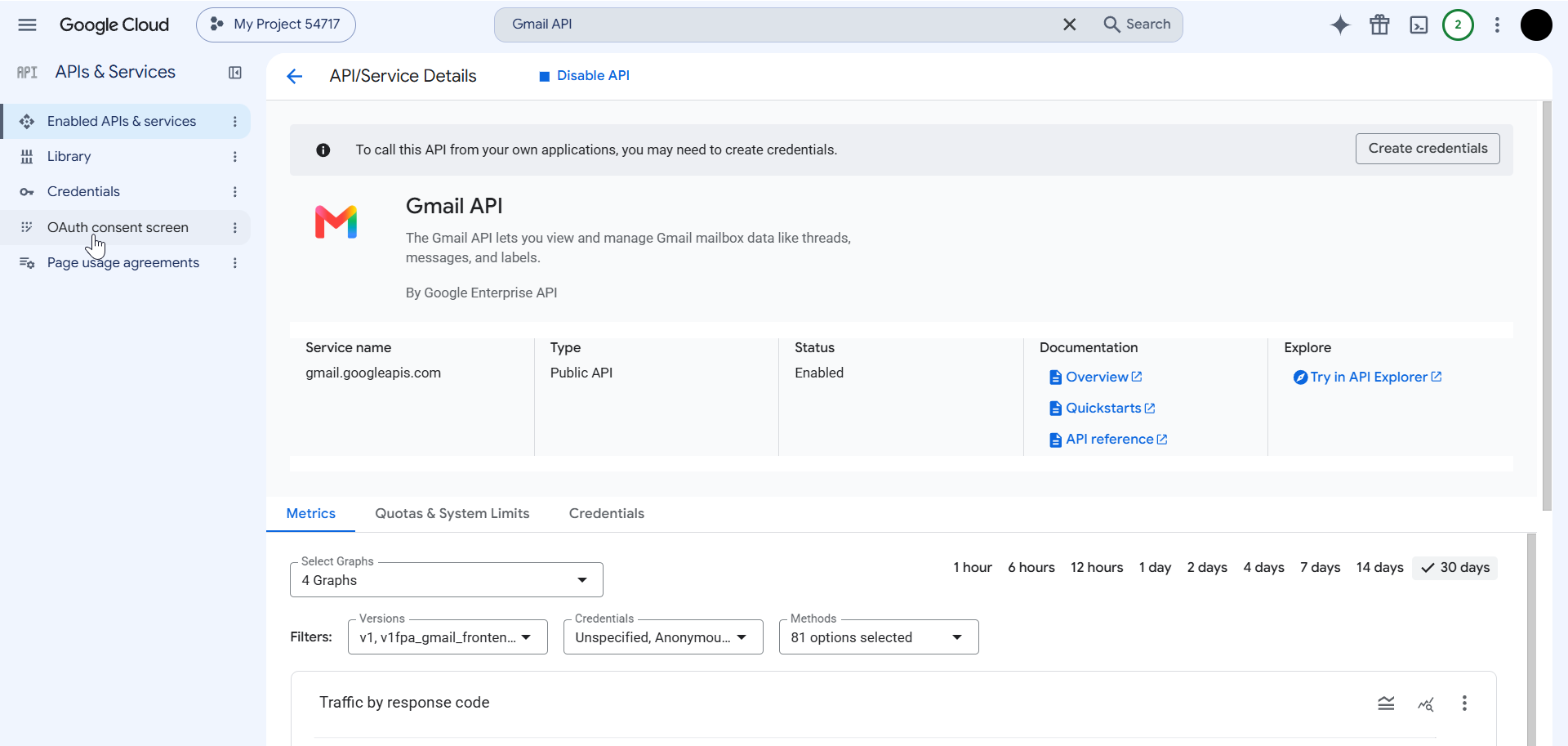This screenshot has width=1568, height=746.
Task: Expand the Versions filter dropdown
Action: (448, 637)
